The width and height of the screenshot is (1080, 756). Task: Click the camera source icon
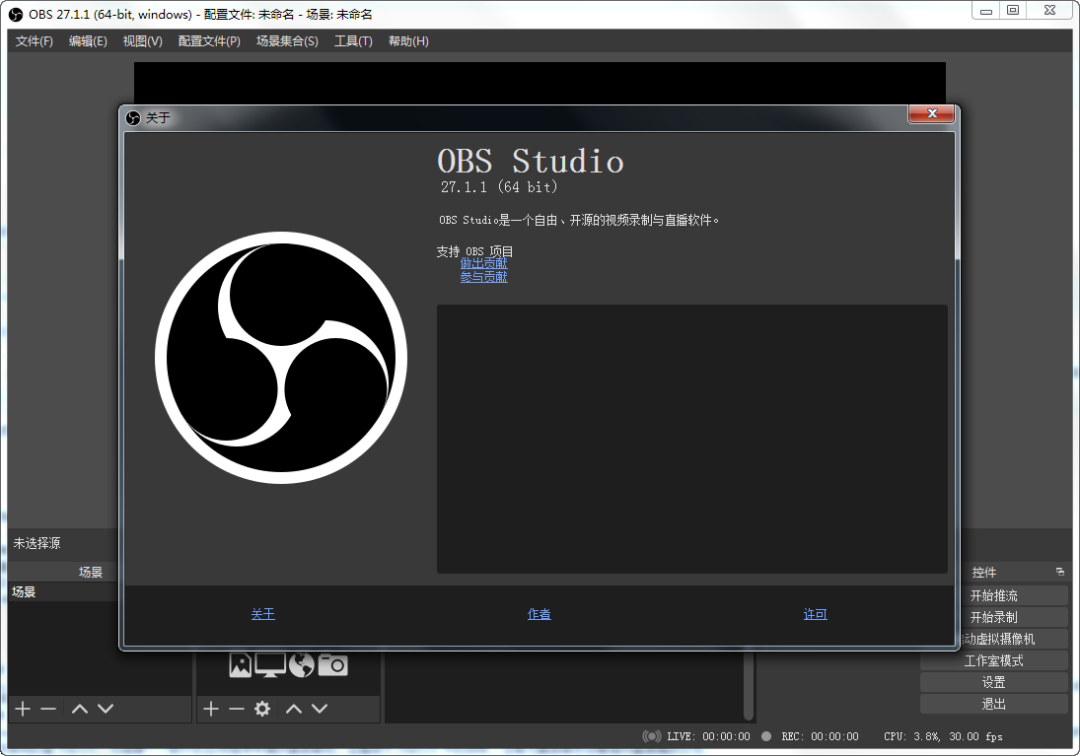[x=333, y=664]
